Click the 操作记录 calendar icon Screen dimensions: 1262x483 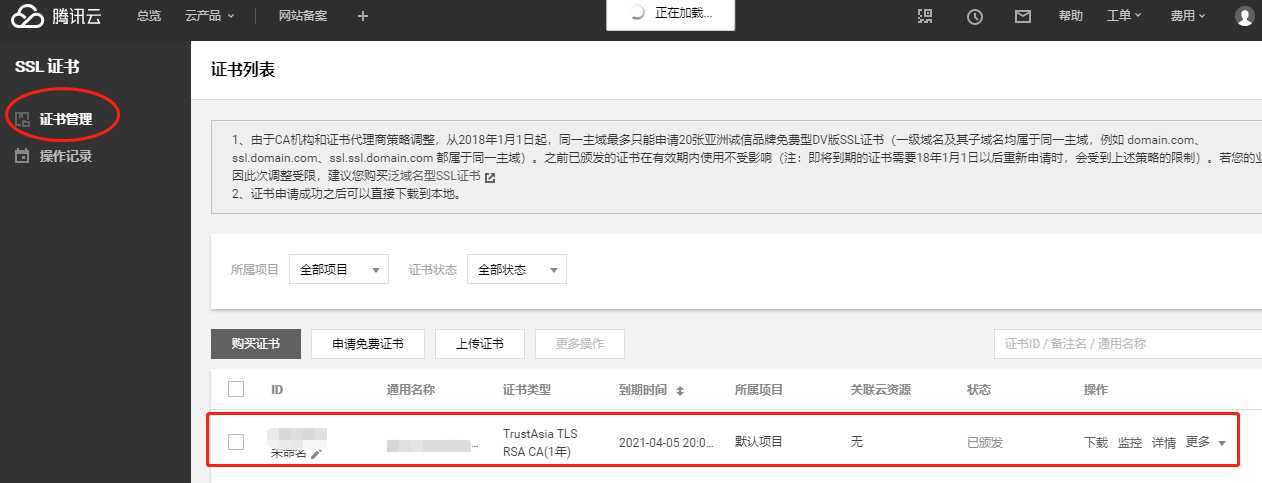click(22, 156)
